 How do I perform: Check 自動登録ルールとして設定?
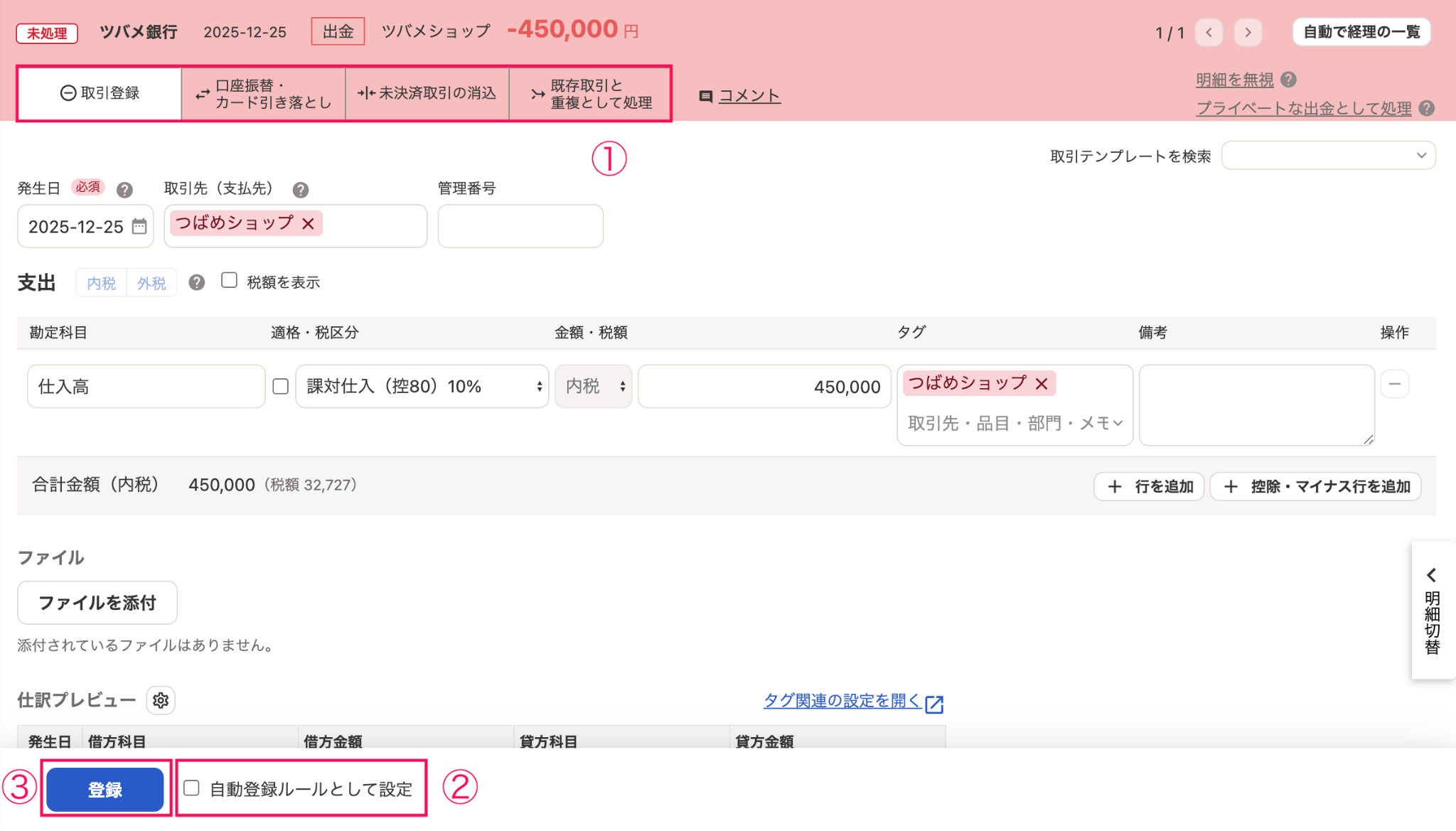pyautogui.click(x=191, y=788)
